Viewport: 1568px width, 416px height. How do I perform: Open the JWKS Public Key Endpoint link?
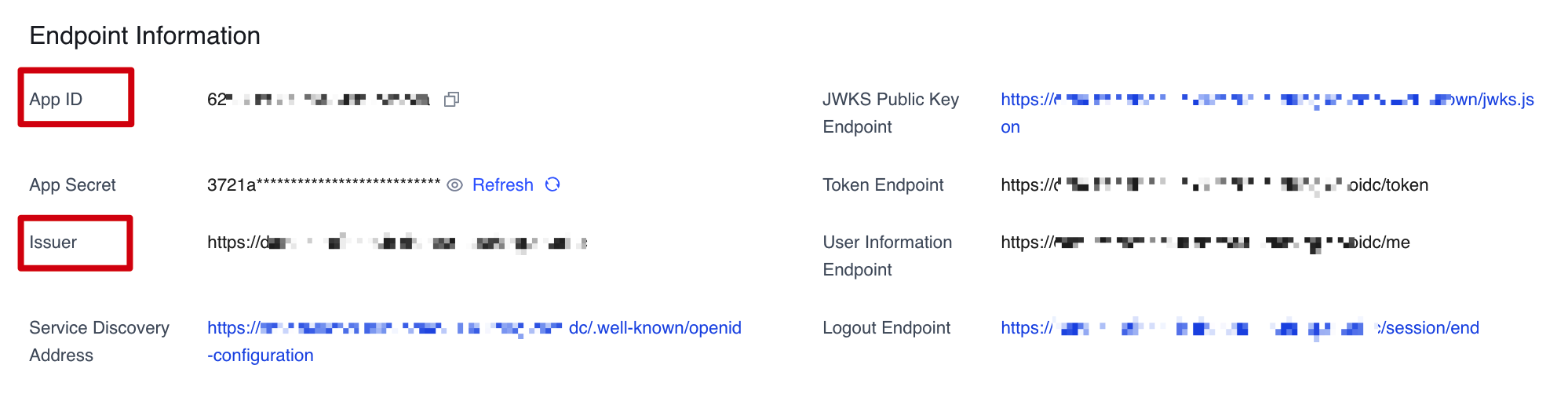[1267, 100]
